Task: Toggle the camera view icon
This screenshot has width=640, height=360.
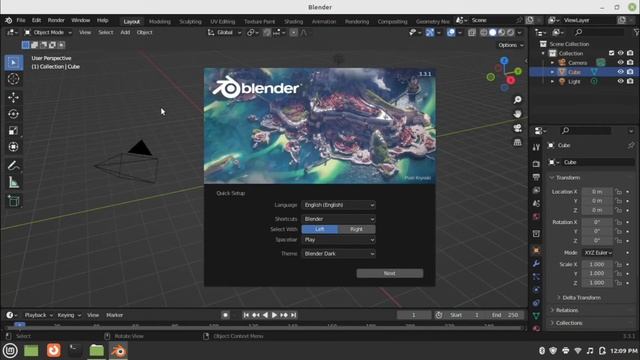Action: [x=518, y=128]
